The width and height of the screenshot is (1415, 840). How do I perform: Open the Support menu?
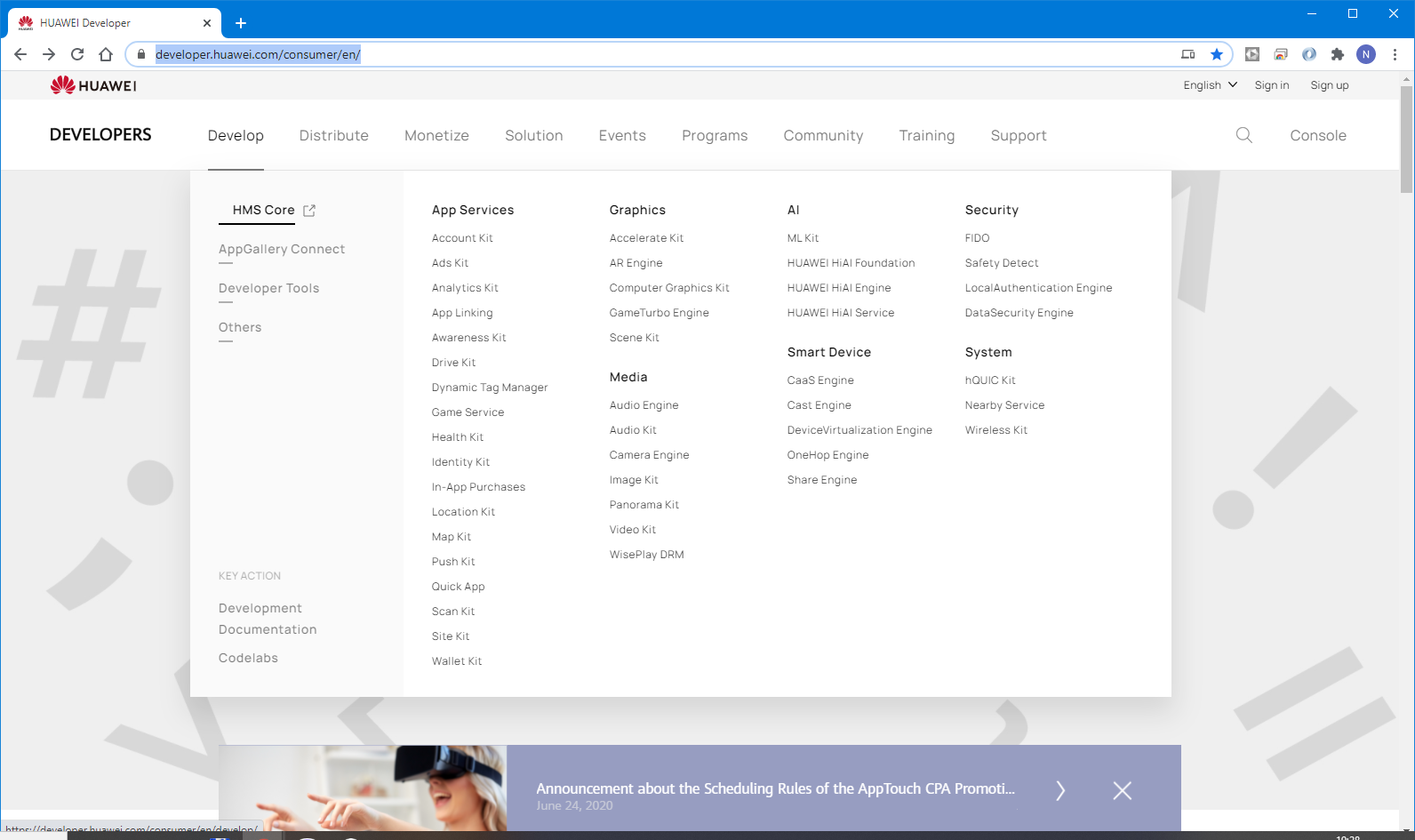pyautogui.click(x=1019, y=135)
